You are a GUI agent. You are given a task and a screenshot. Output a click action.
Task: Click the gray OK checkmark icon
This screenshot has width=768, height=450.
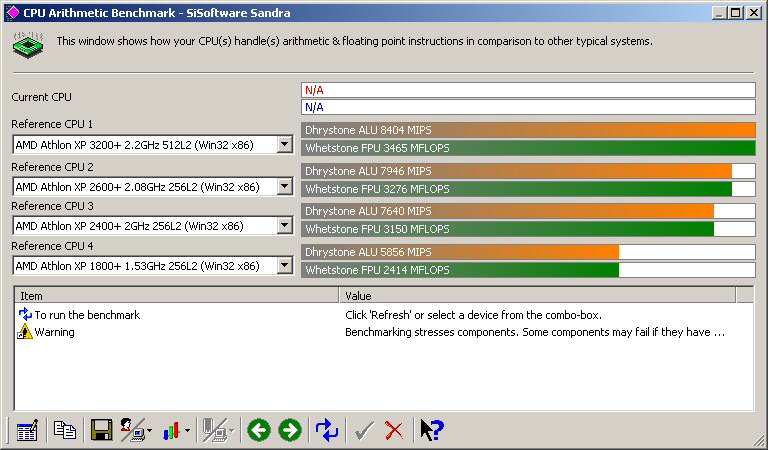point(364,430)
